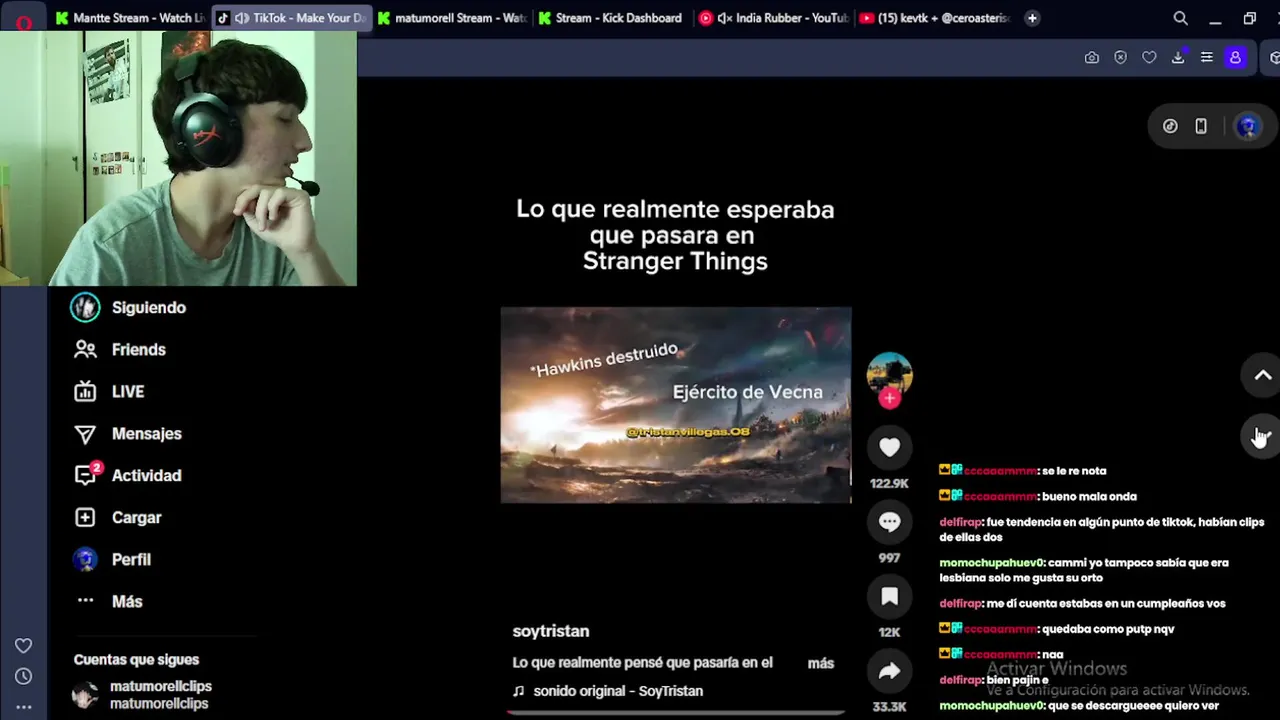Click the 997 comments count
Image resolution: width=1280 pixels, height=720 pixels.
pos(889,558)
